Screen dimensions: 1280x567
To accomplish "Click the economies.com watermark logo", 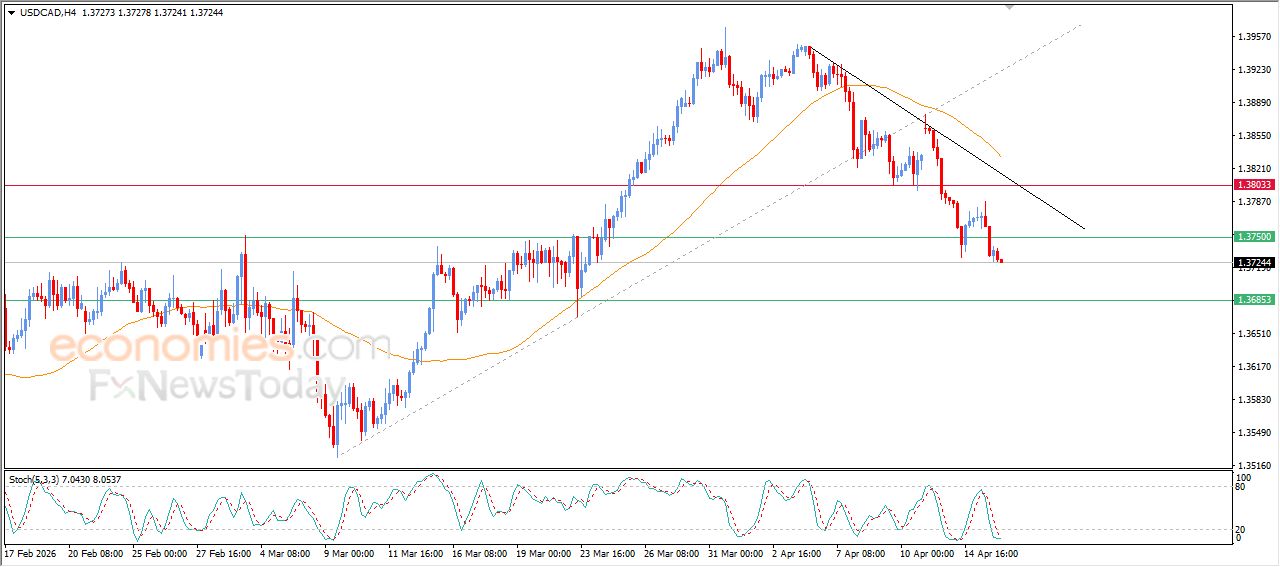I will pos(205,347).
